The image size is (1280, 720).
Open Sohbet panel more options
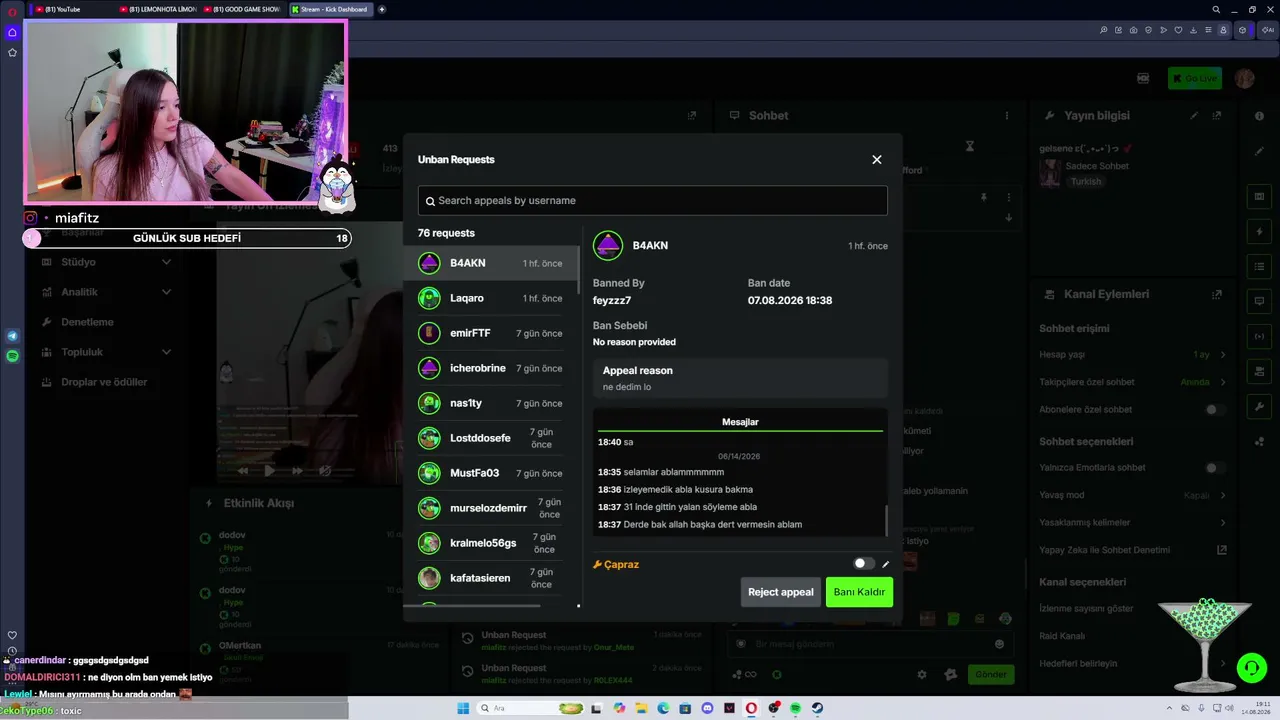[1008, 116]
